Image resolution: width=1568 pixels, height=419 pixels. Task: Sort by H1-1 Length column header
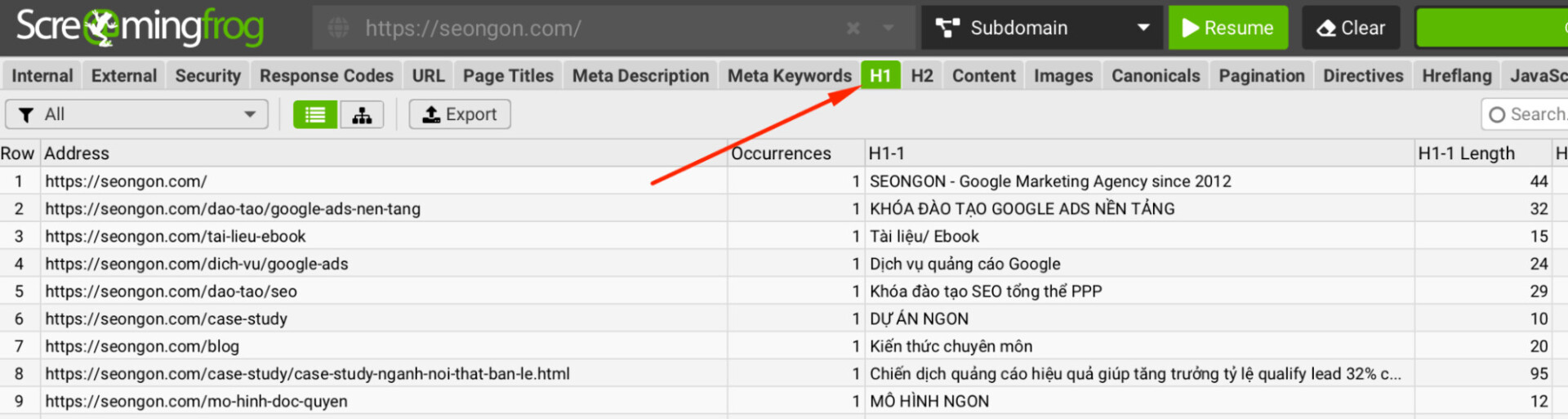pos(1483,154)
